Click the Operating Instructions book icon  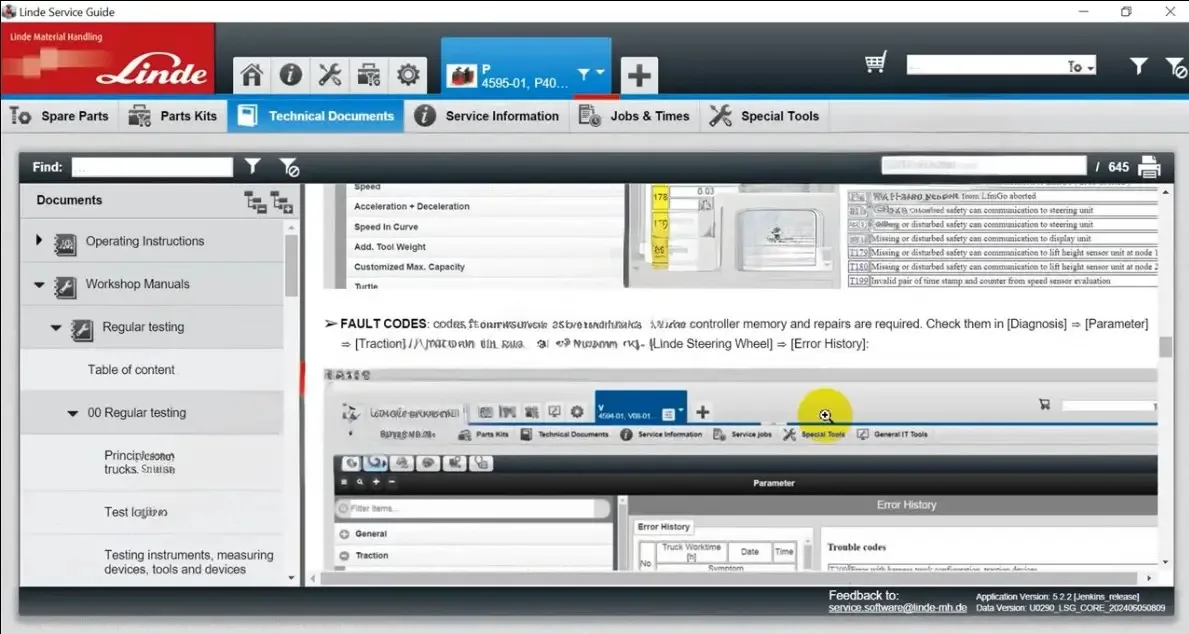click(65, 243)
